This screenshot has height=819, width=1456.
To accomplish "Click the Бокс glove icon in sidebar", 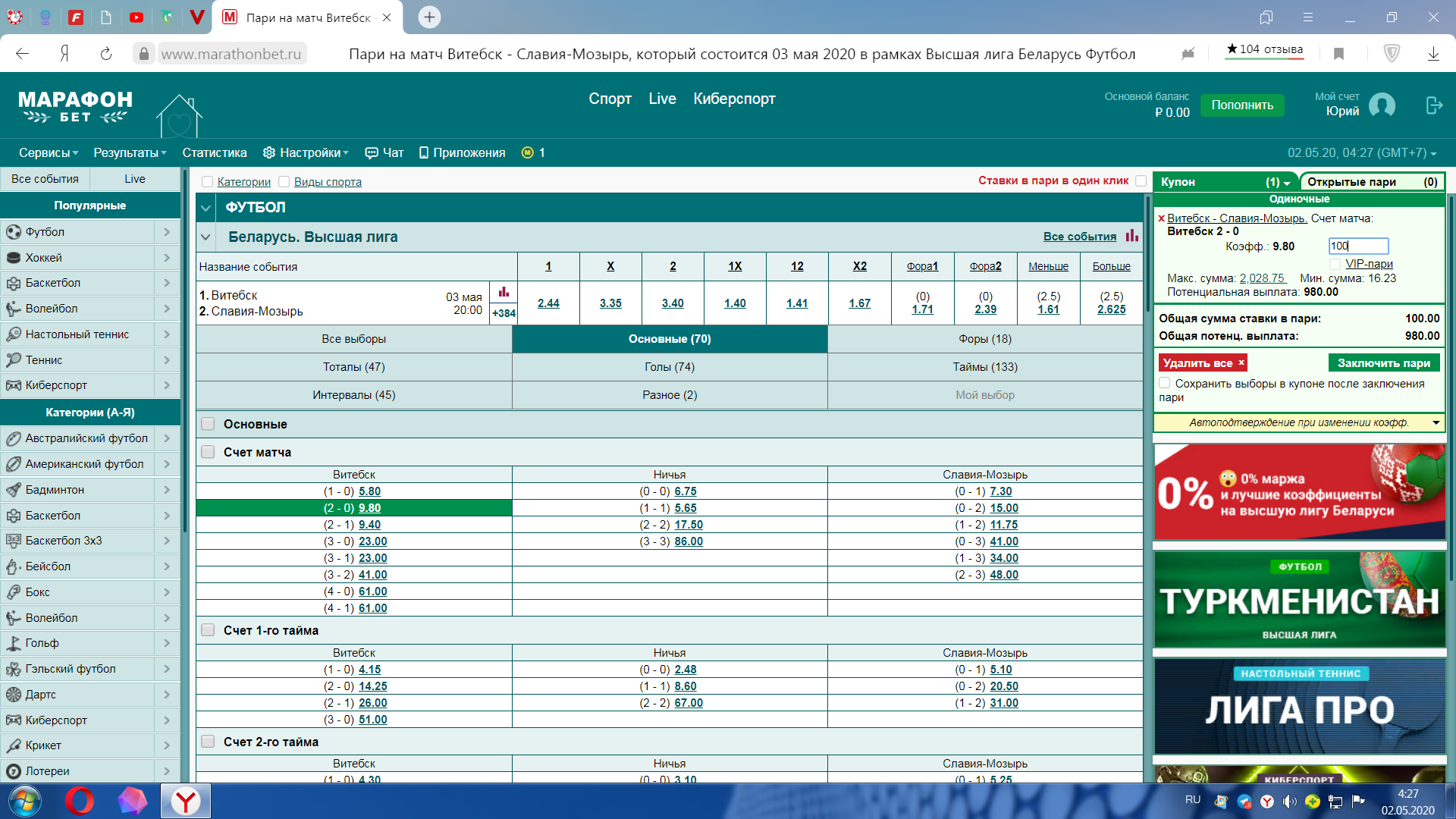I will coord(14,592).
